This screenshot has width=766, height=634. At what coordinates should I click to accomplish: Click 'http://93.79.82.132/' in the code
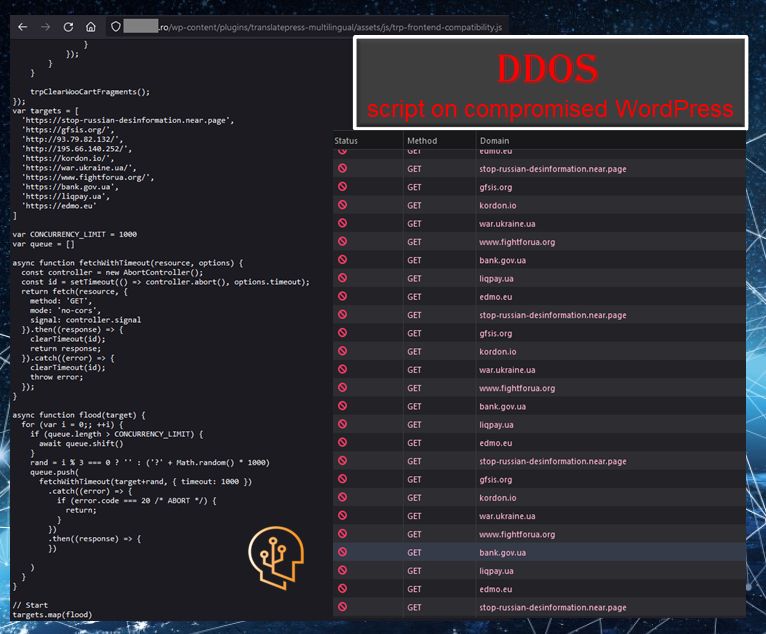click(x=72, y=139)
